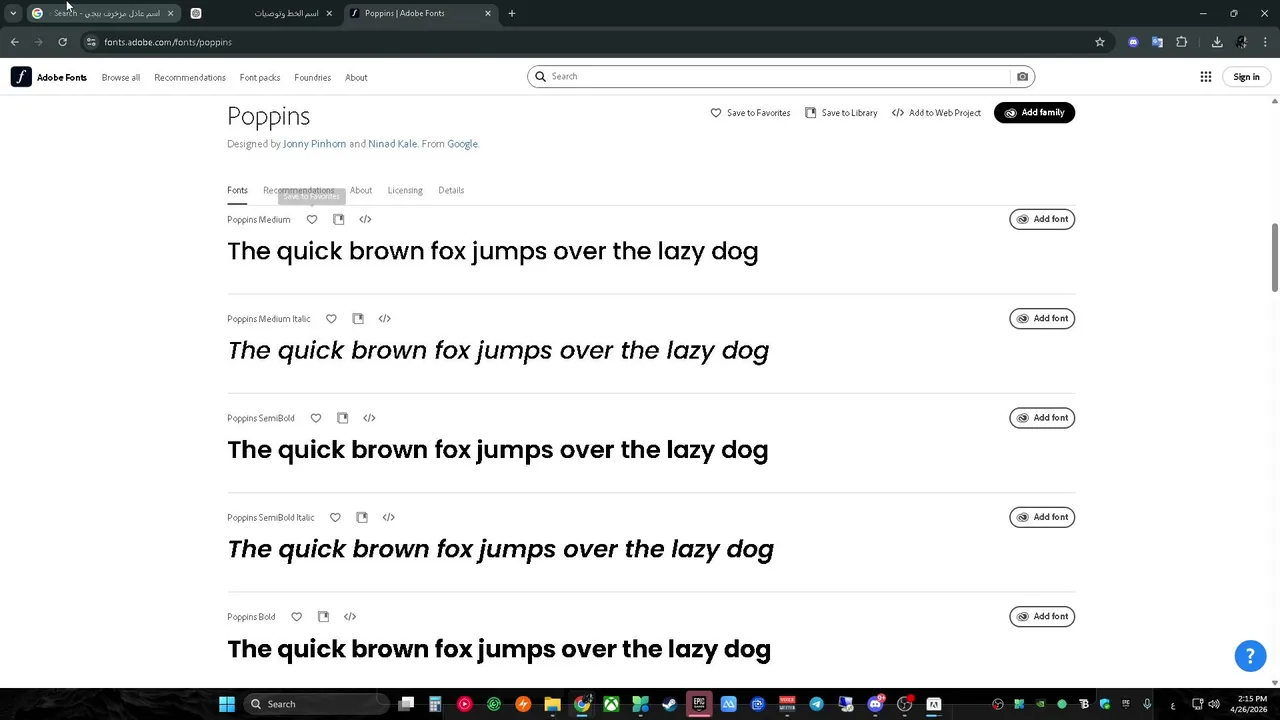This screenshot has height=720, width=1280.
Task: Favorite Poppins SemiBold with heart icon
Action: (x=316, y=418)
